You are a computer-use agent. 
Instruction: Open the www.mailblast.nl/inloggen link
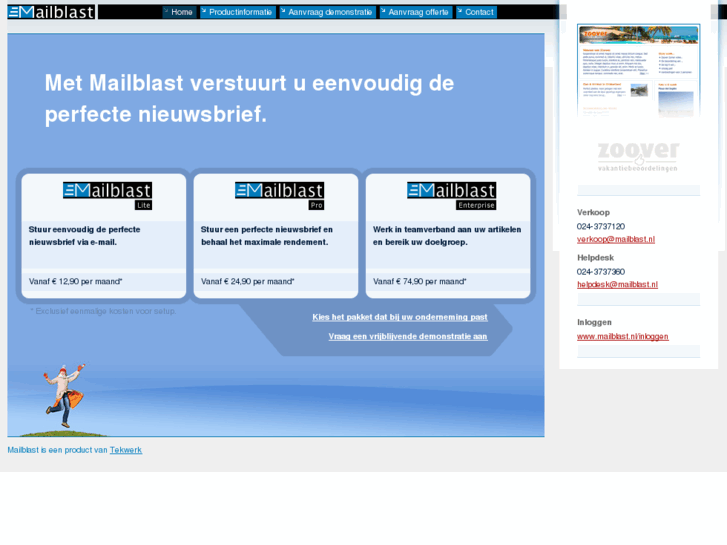click(x=623, y=337)
